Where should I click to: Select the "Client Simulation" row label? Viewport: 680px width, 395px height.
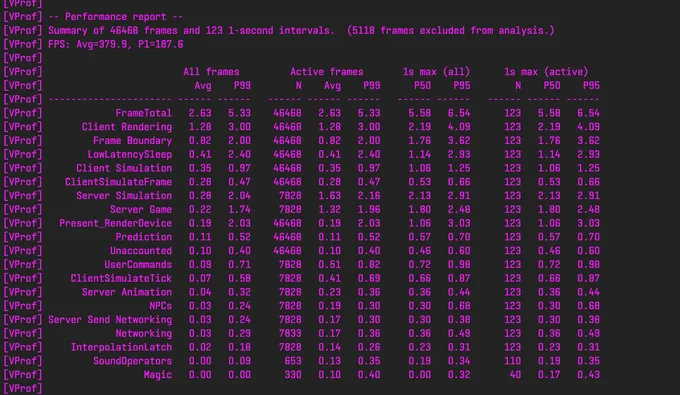point(124,168)
